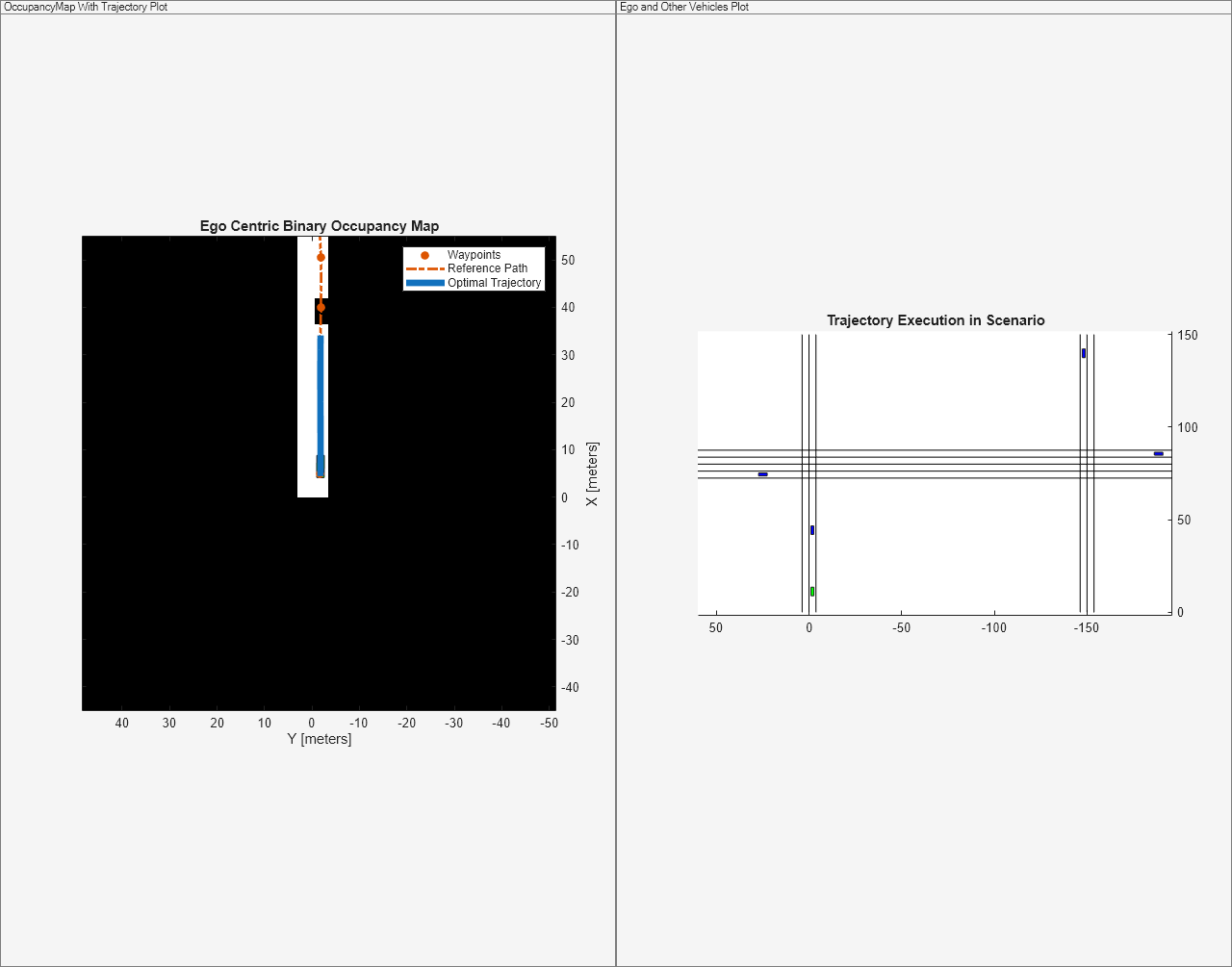Select the OccupancyMap With Trajectory Plot panel title
Image resolution: width=1232 pixels, height=967 pixels.
(x=86, y=7)
